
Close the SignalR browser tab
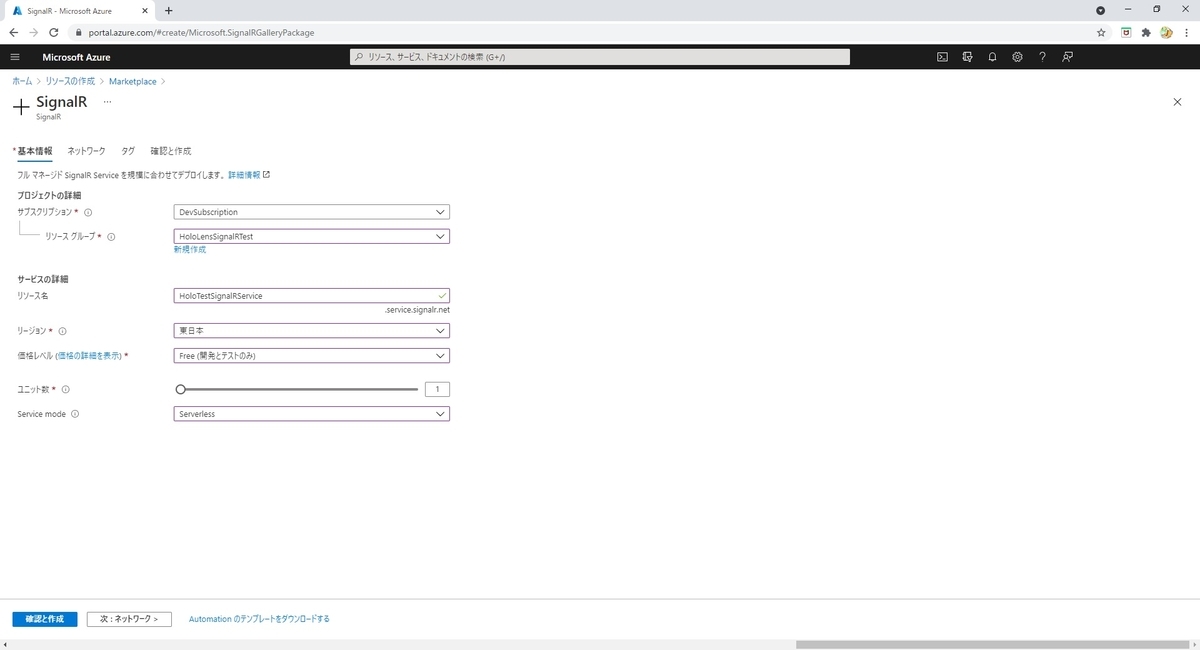coord(147,10)
